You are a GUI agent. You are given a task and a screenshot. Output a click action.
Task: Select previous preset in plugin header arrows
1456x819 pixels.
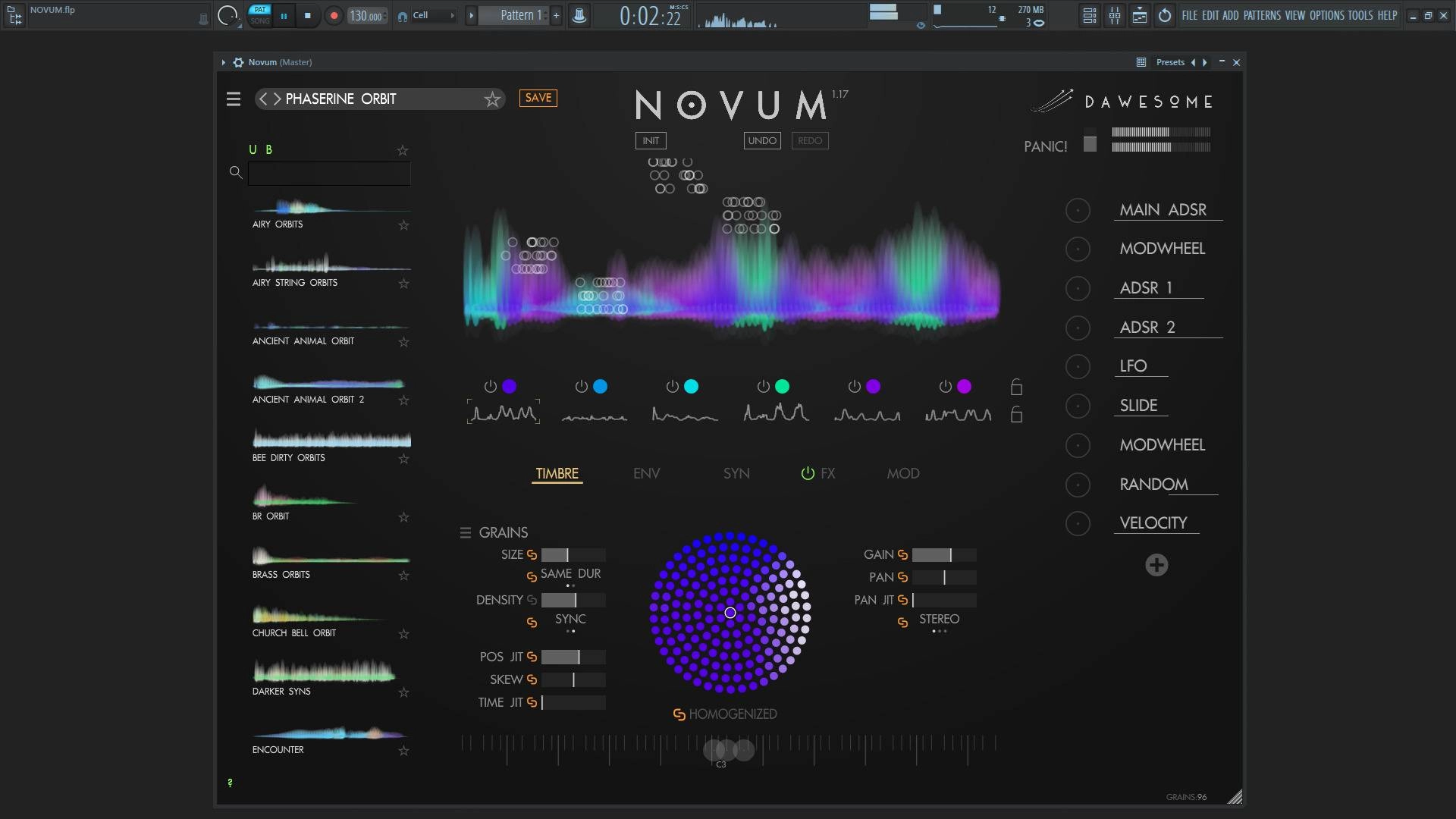click(1194, 62)
